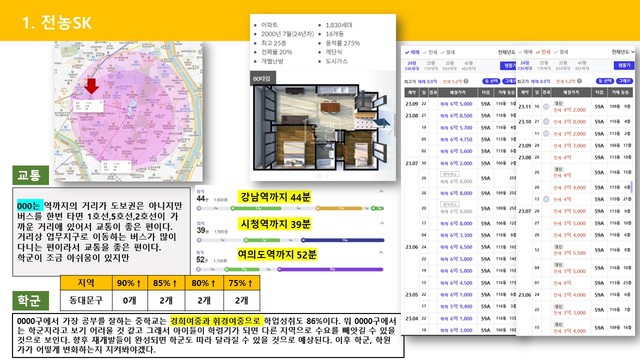Viewport: 640px width, 360px height.
Task: Click the '시청역까지 39분' highlighted label
Action: tap(275, 224)
